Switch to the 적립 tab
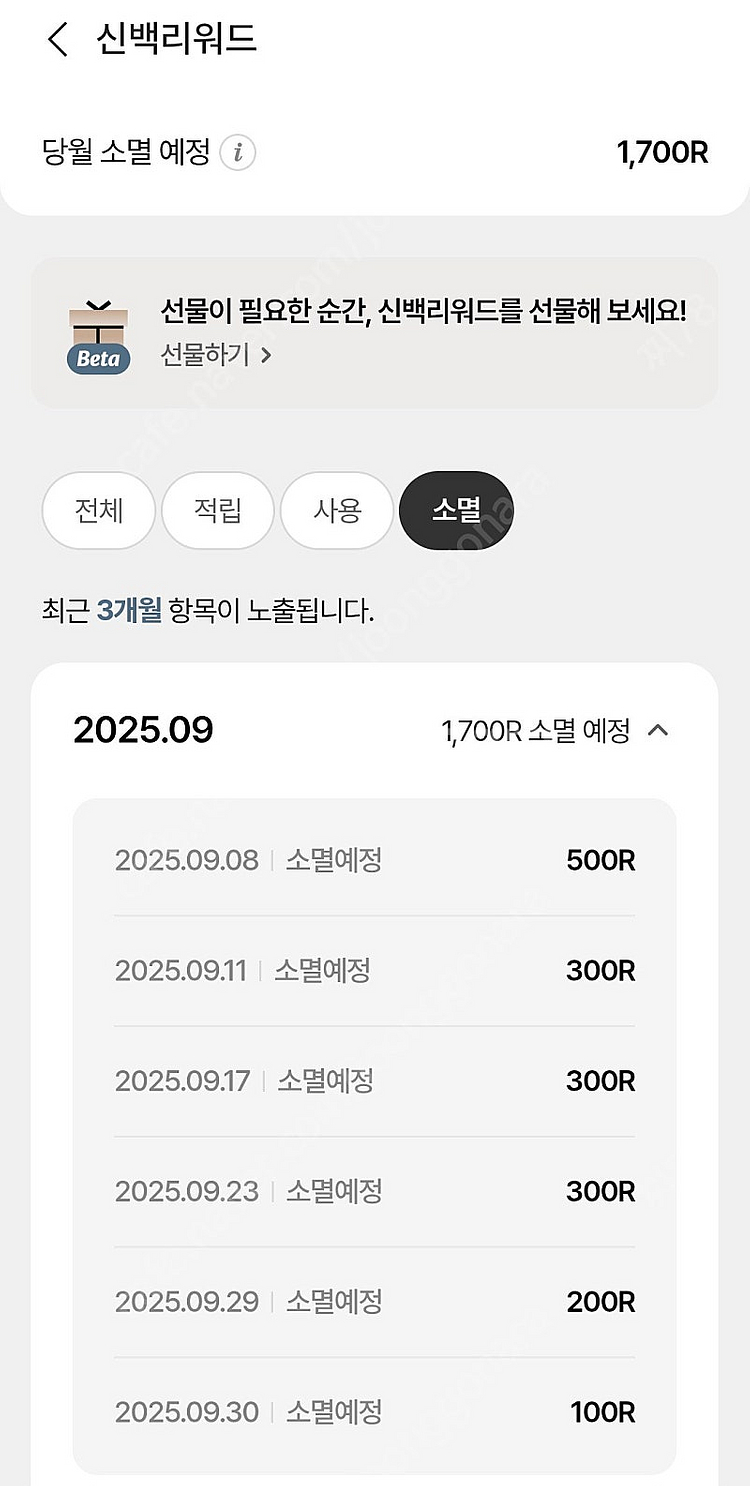The width and height of the screenshot is (750, 1486). 218,511
